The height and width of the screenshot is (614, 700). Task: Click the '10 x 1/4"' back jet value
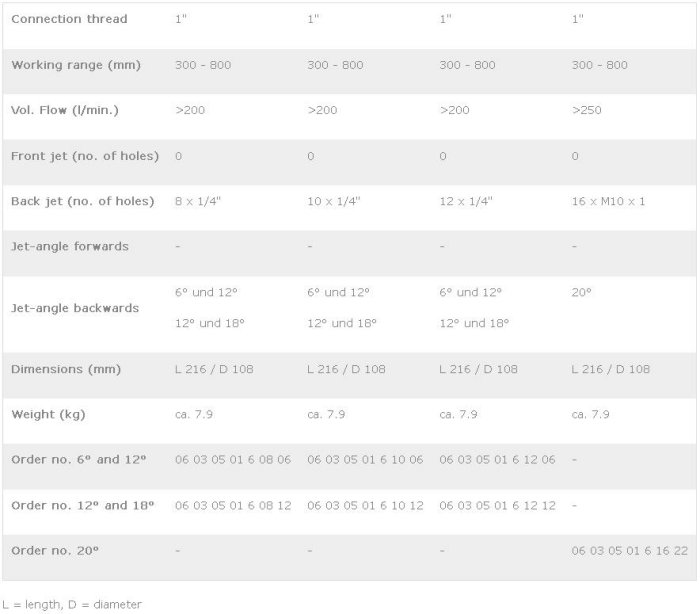pyautogui.click(x=334, y=201)
